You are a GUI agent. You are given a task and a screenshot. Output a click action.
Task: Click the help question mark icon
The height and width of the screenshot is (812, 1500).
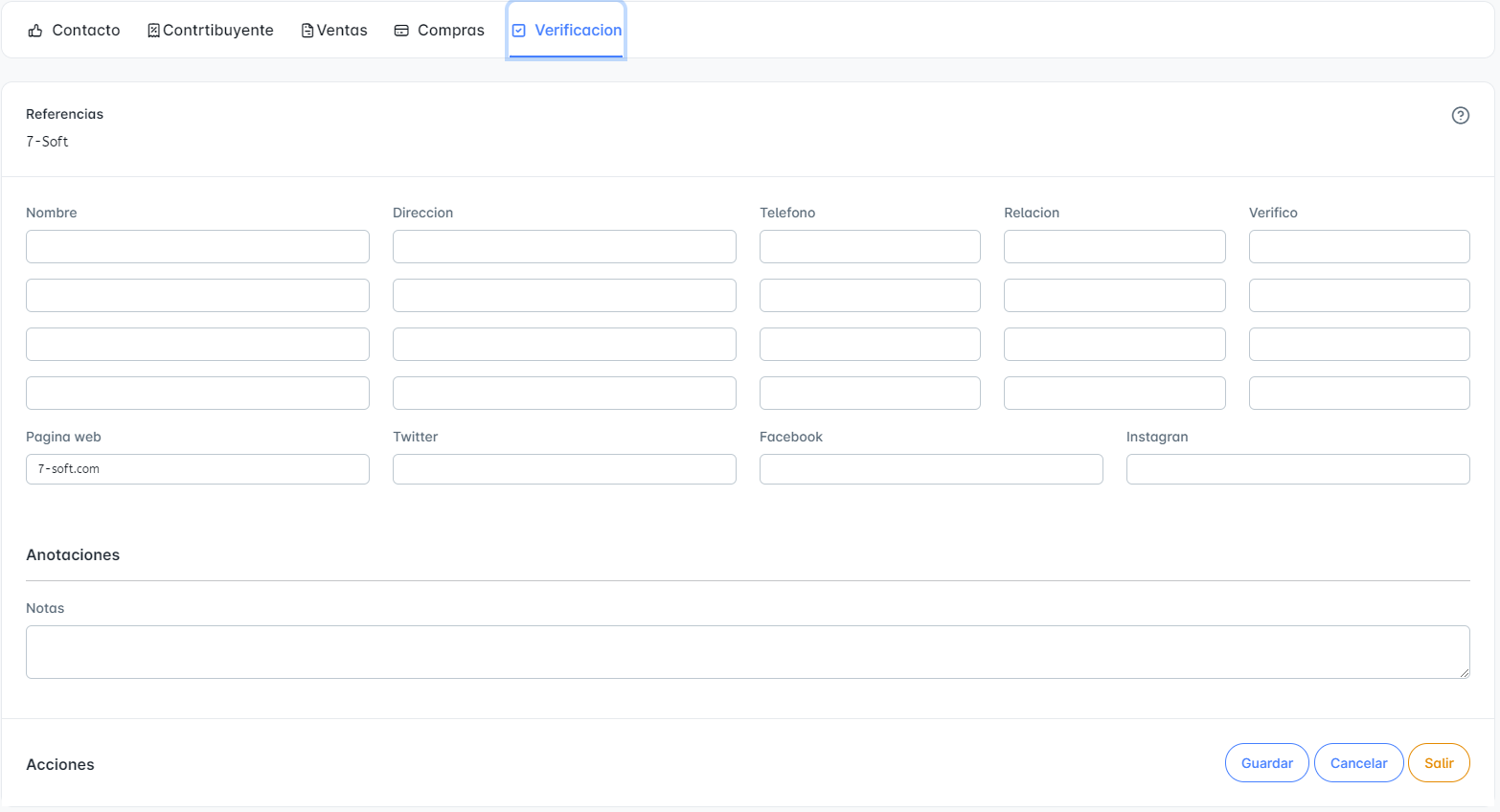pos(1460,115)
